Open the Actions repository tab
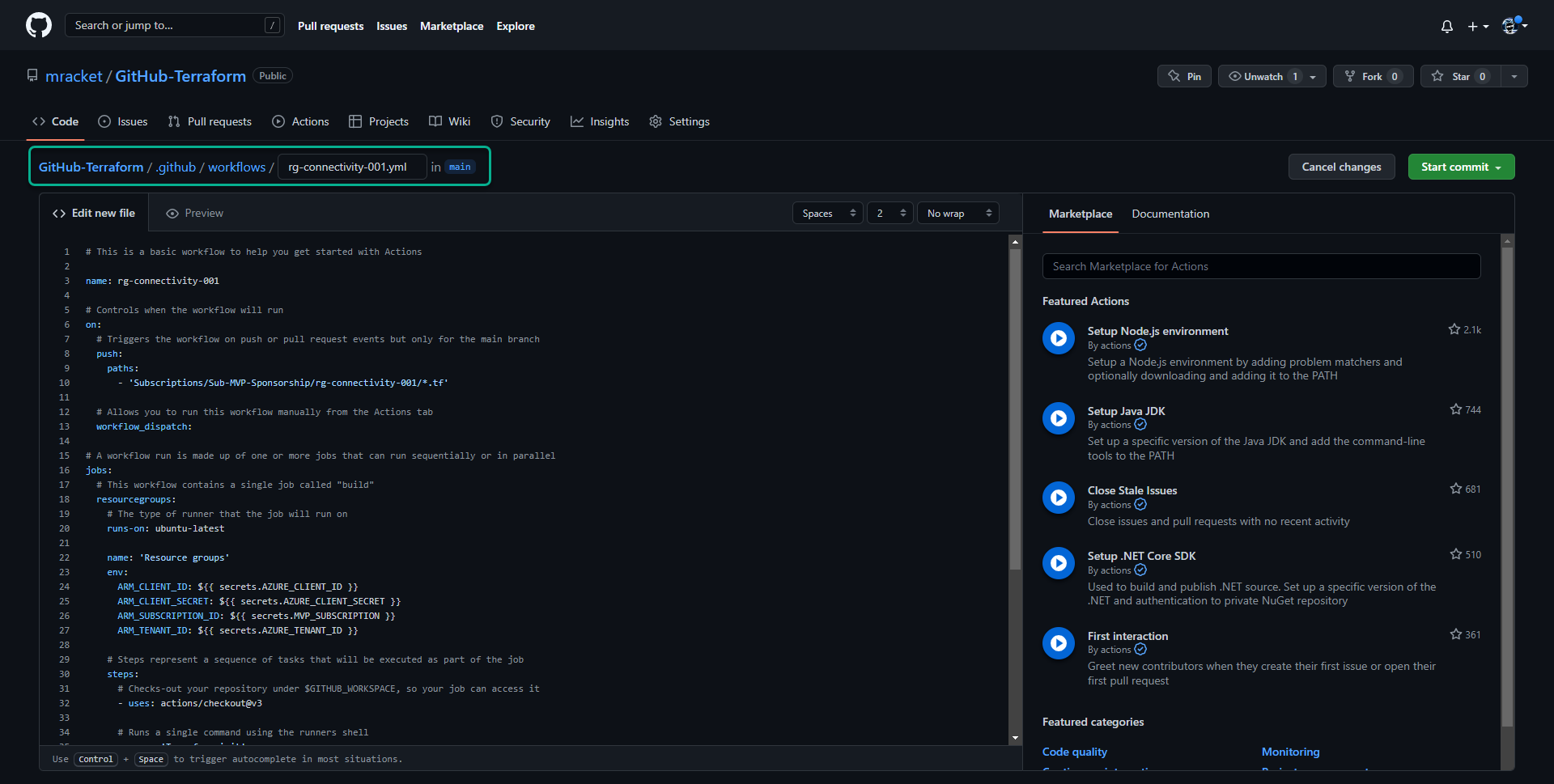This screenshot has width=1554, height=784. [x=301, y=121]
